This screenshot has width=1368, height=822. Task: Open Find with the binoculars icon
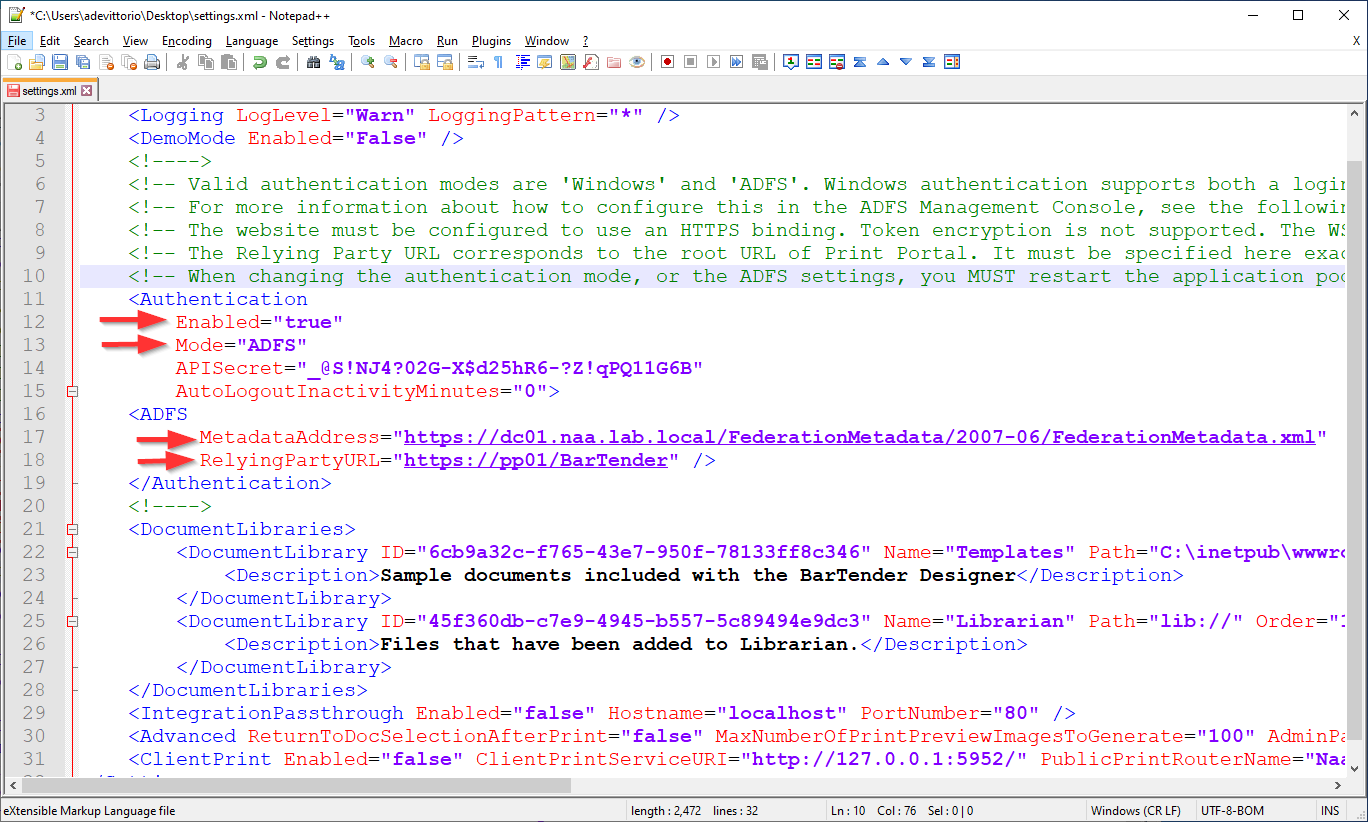click(313, 62)
